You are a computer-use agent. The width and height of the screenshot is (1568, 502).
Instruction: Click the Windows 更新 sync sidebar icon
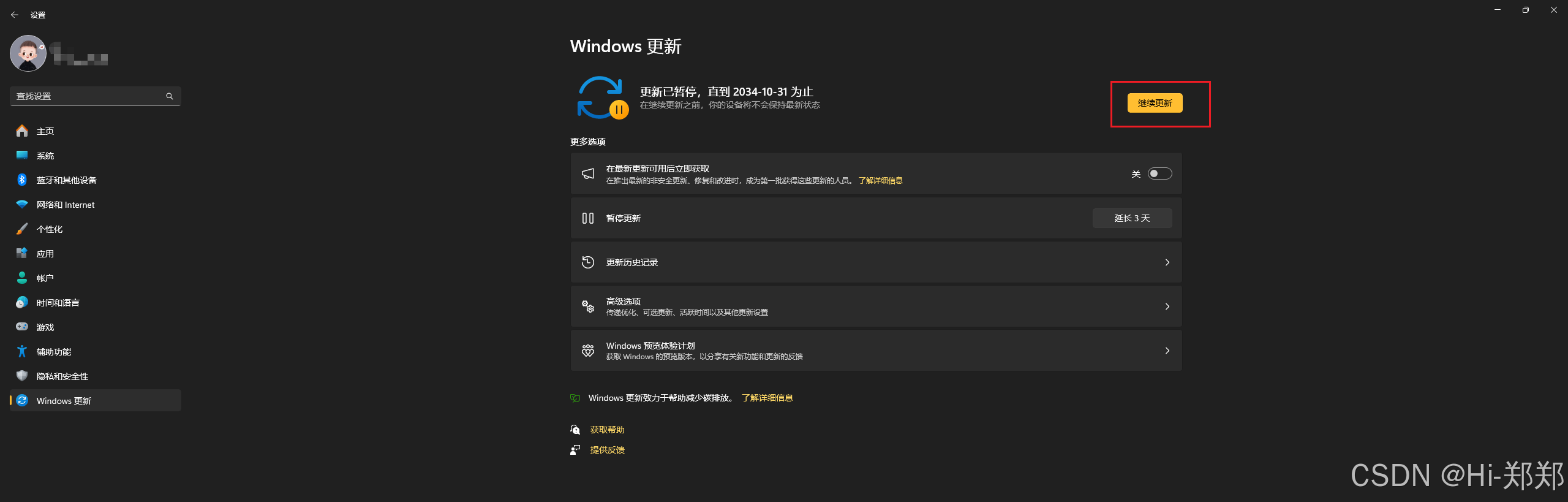click(x=22, y=400)
